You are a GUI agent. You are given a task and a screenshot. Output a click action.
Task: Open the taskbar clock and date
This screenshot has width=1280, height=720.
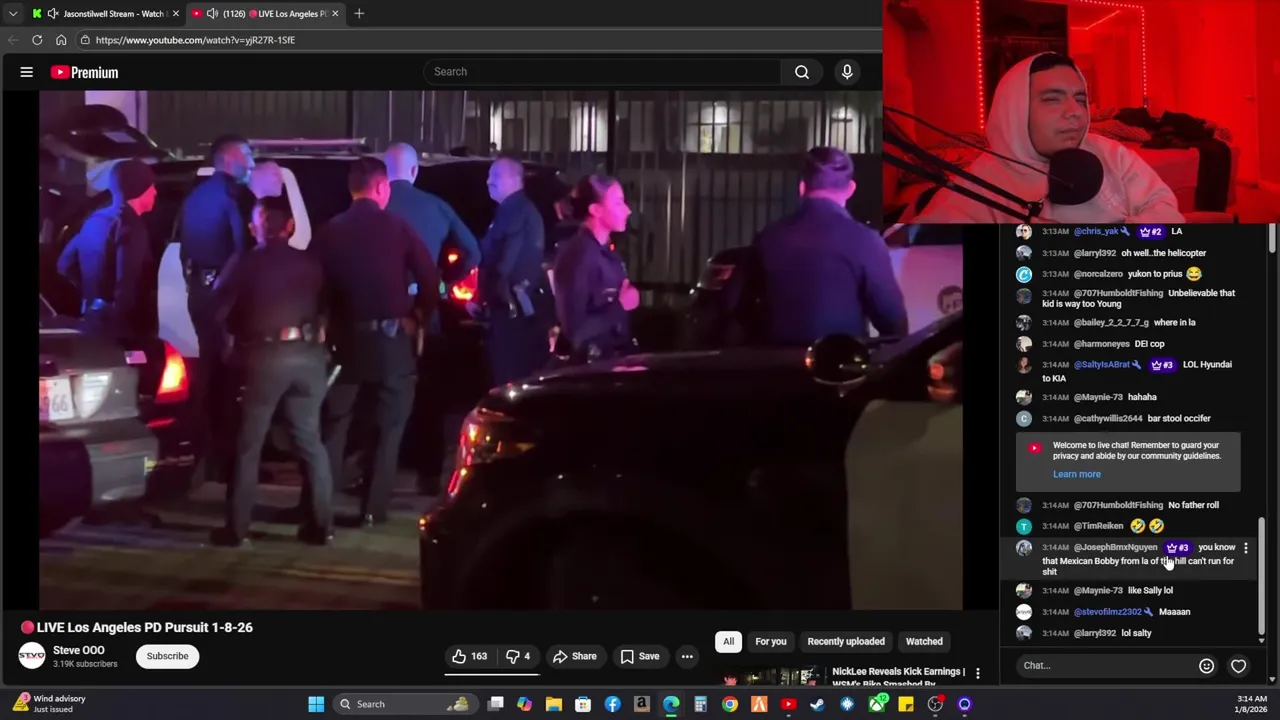(x=1252, y=704)
